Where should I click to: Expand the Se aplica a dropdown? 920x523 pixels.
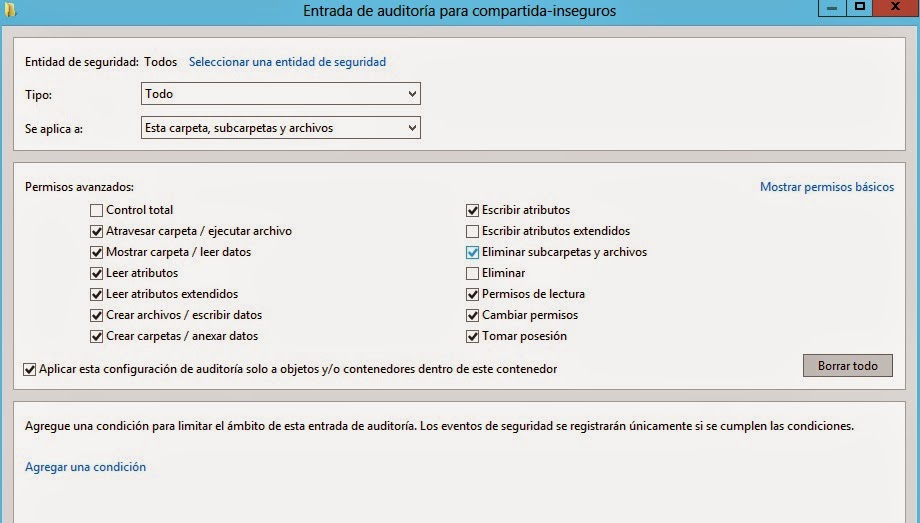point(281,128)
